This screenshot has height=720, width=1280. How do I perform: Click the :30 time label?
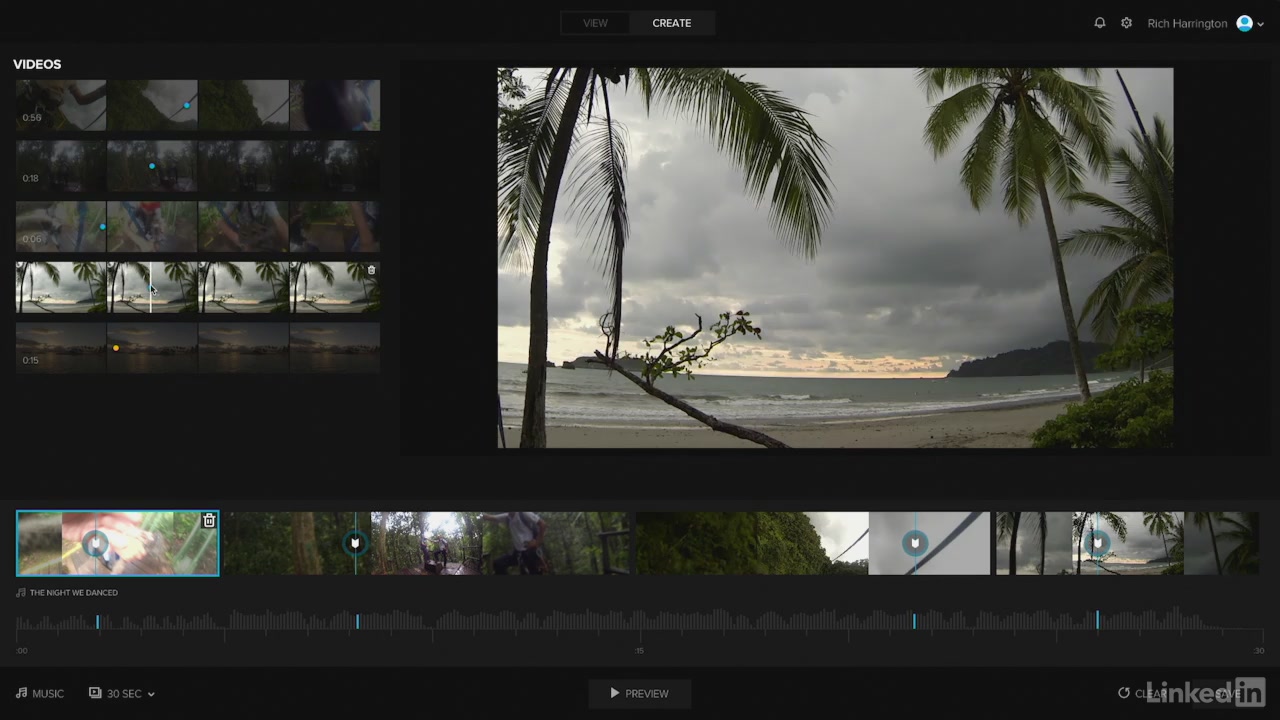pos(1259,651)
